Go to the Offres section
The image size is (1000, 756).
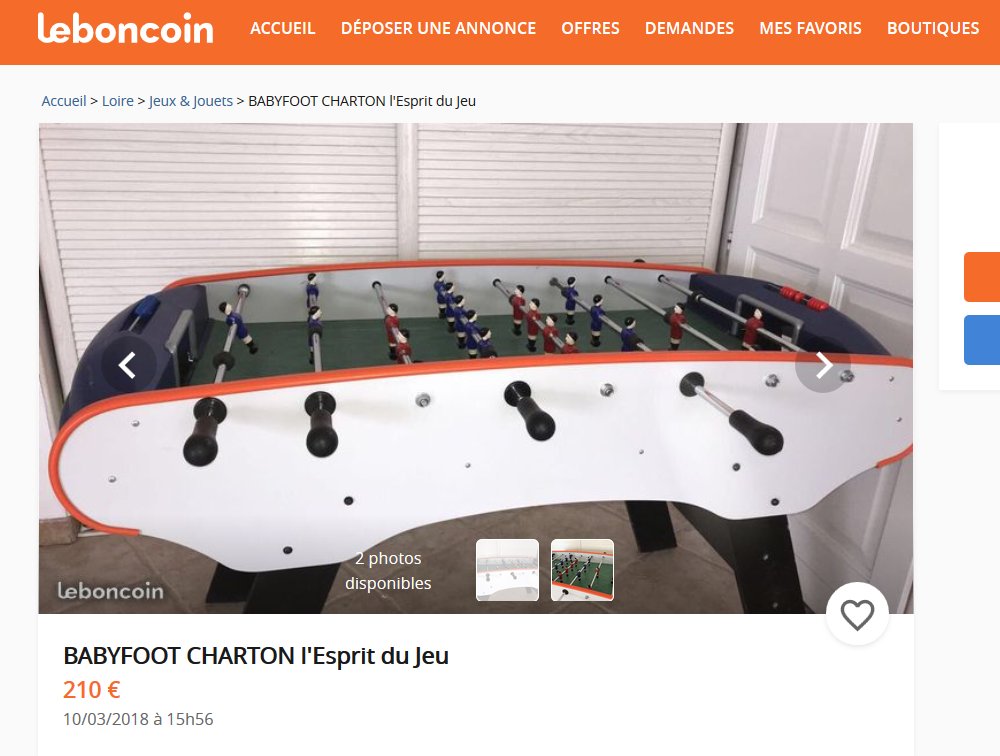(x=590, y=29)
